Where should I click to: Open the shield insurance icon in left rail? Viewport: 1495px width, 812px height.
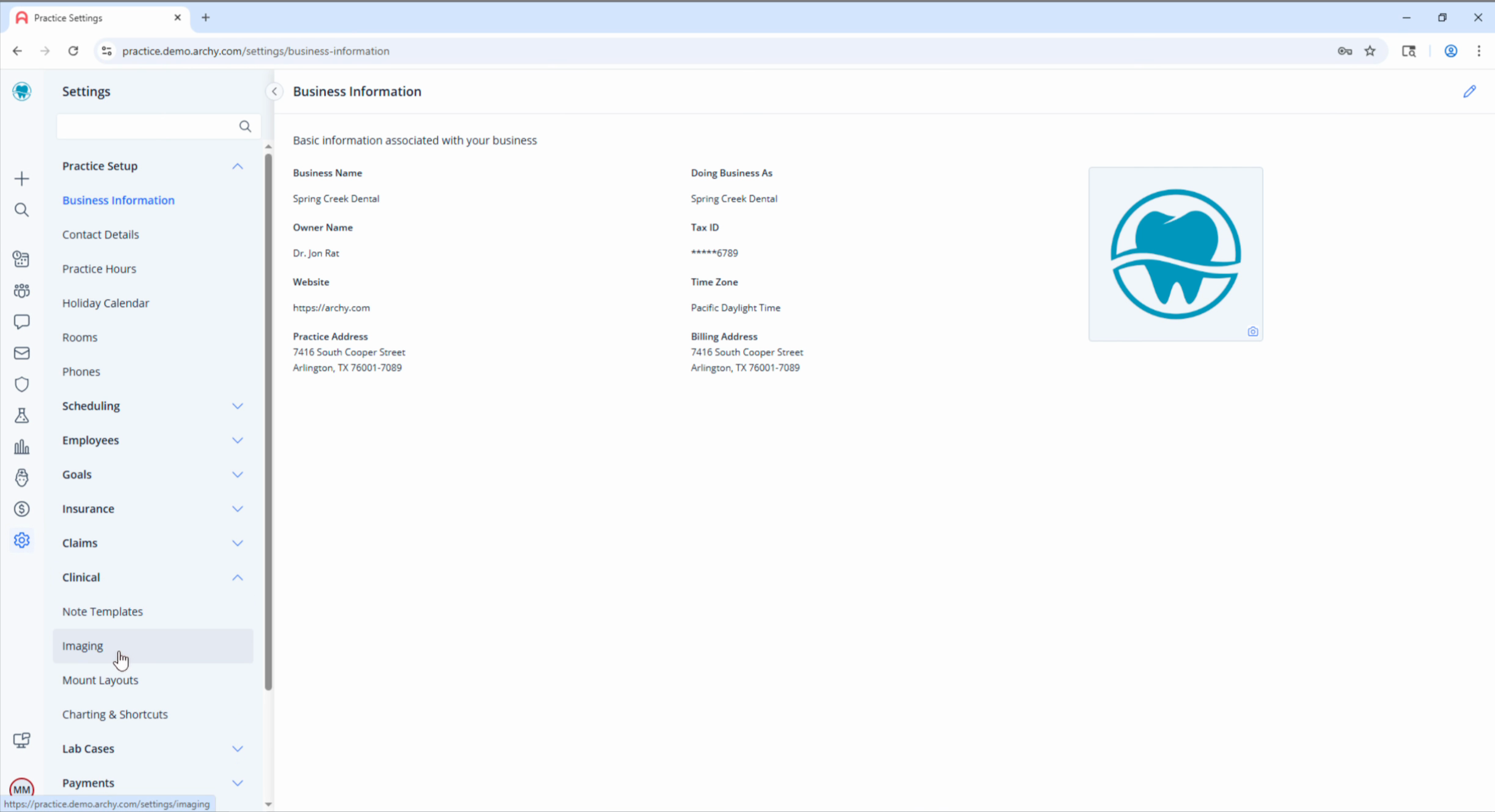coord(22,384)
